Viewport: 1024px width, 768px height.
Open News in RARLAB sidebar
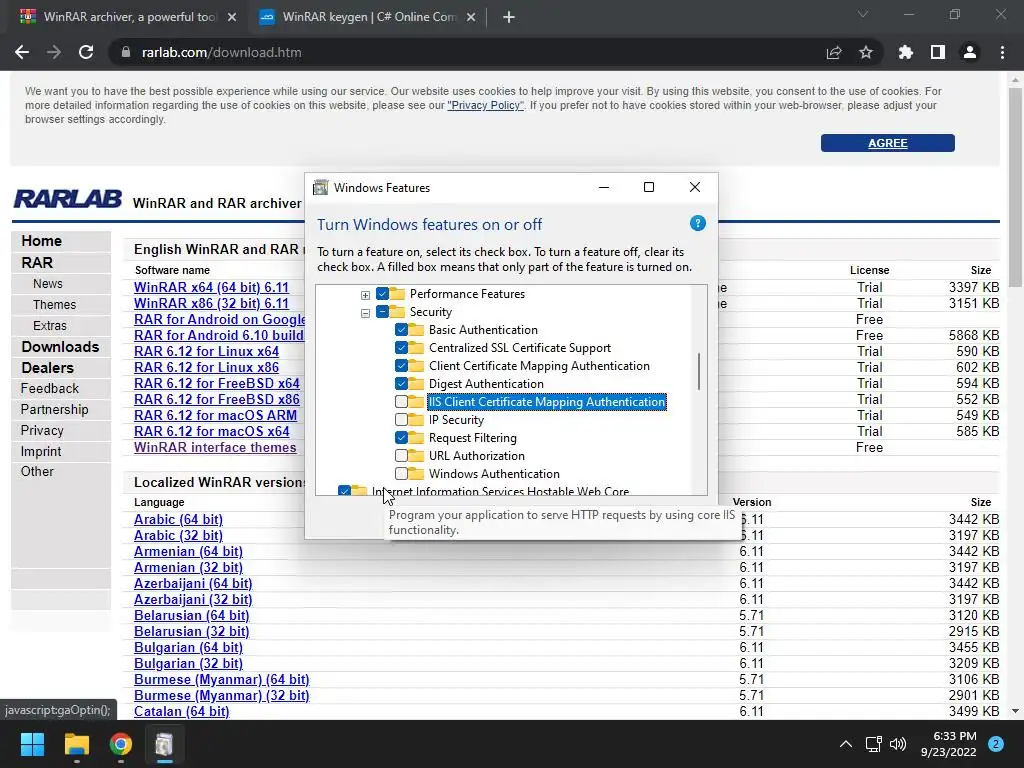[x=48, y=283]
